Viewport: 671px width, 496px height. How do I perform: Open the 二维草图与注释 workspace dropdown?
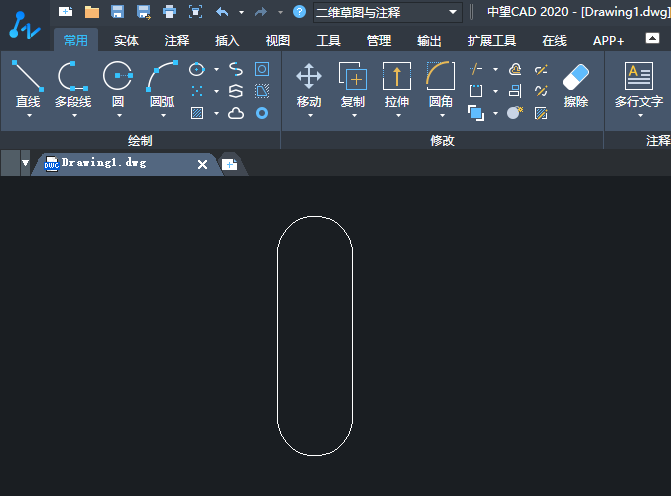tap(388, 12)
